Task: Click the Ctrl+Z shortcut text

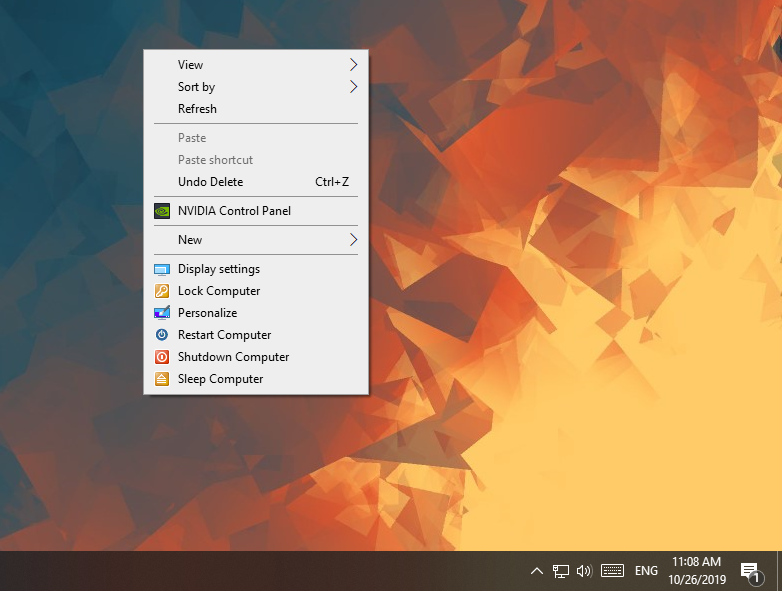Action: coord(332,182)
